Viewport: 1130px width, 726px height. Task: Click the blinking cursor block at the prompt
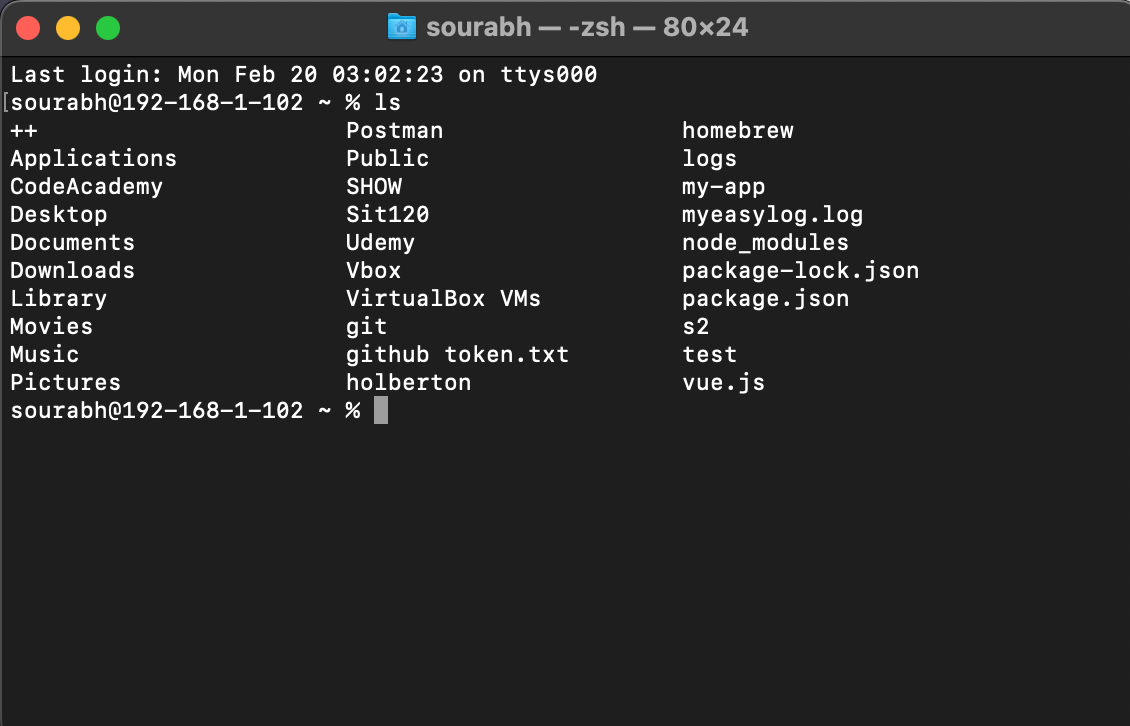[x=381, y=410]
